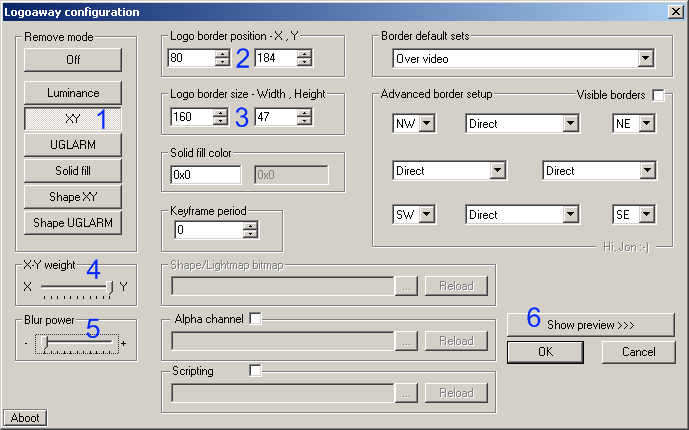Decrease logo X position with down arrow

222,62
